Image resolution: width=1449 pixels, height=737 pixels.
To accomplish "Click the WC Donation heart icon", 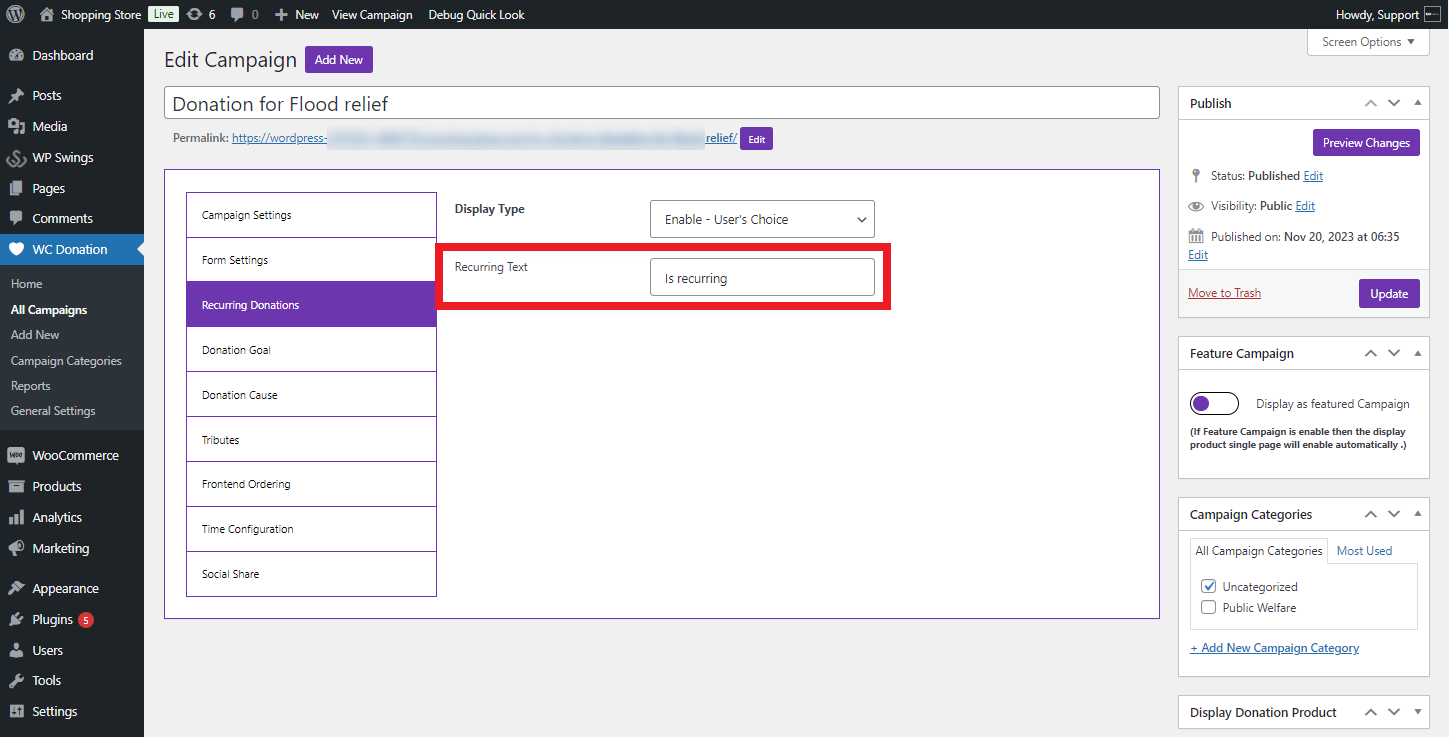I will [16, 250].
